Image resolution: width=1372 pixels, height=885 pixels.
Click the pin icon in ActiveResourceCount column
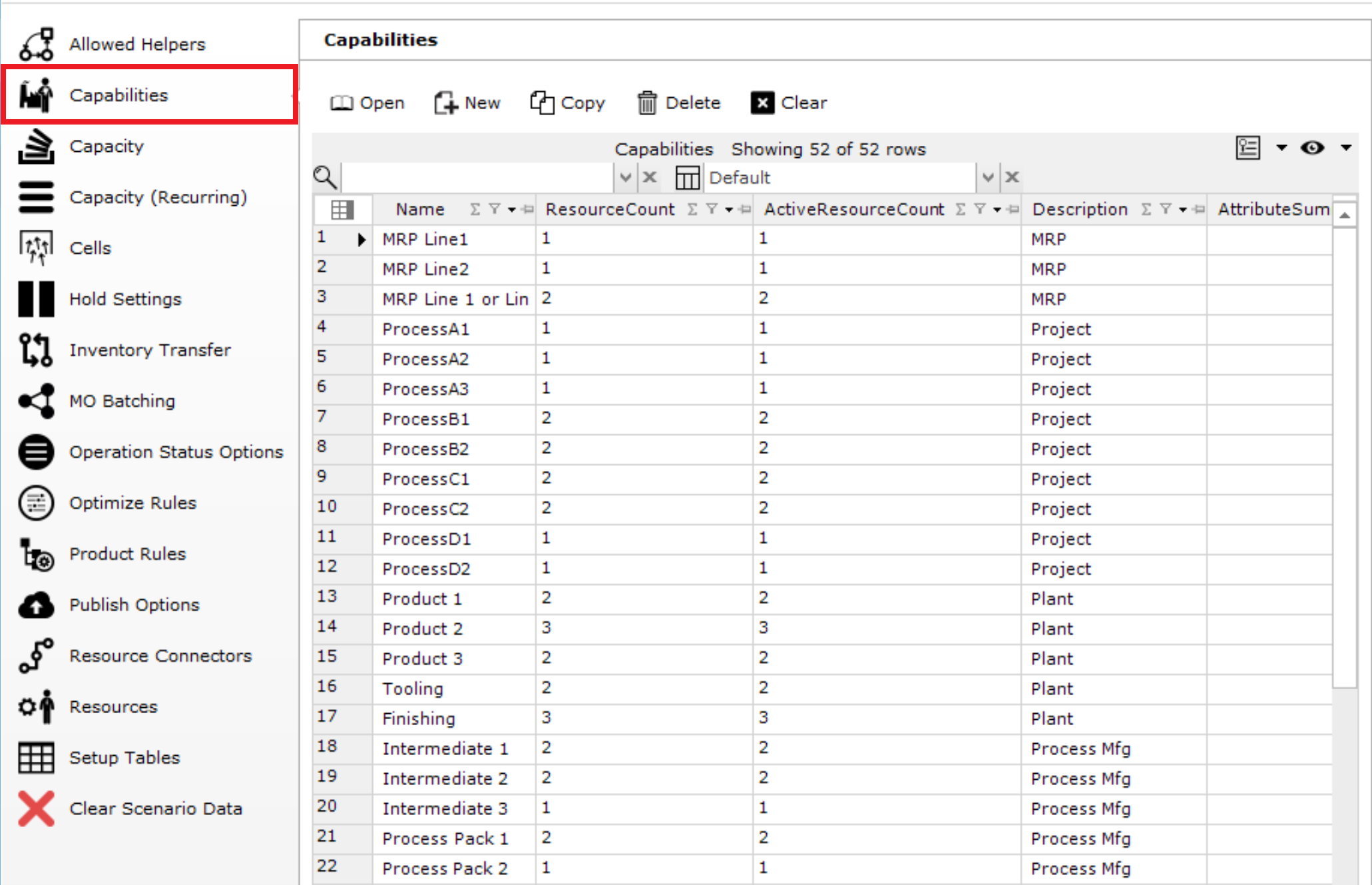(1013, 210)
